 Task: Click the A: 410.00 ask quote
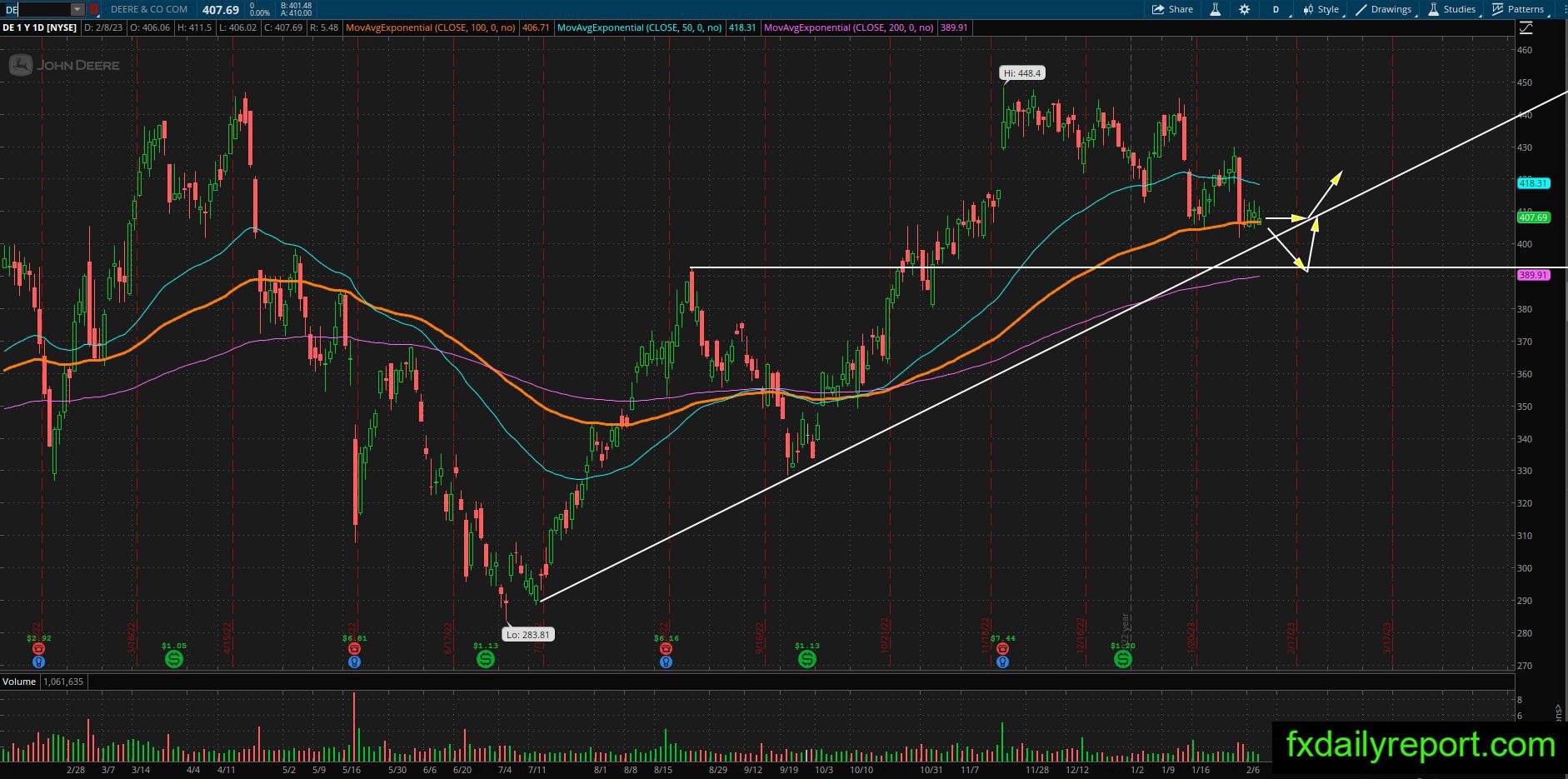coord(296,13)
